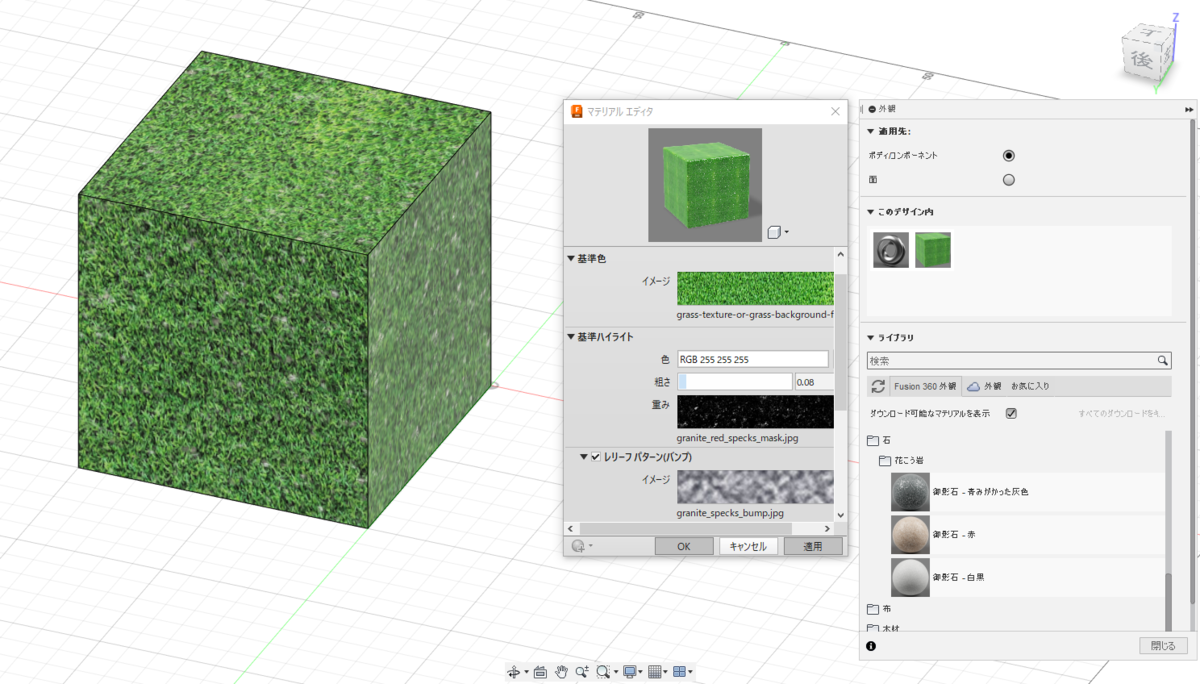This screenshot has height=684, width=1200.
Task: Click the キャンセル button
Action: [x=748, y=546]
